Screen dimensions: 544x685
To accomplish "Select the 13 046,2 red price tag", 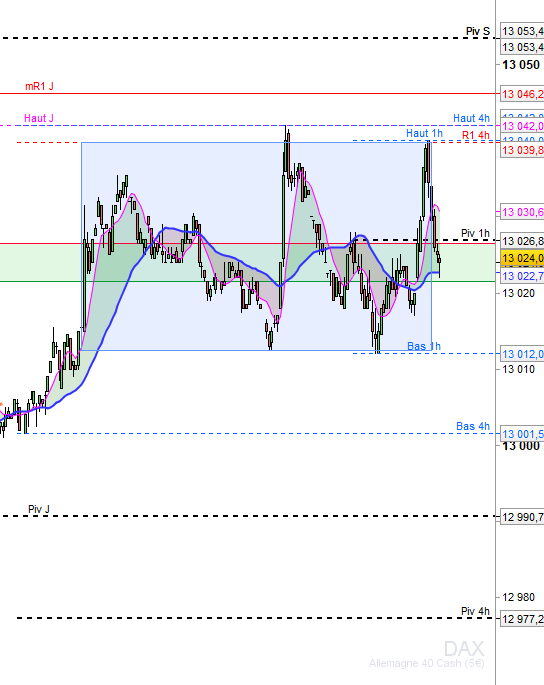I will [522, 94].
